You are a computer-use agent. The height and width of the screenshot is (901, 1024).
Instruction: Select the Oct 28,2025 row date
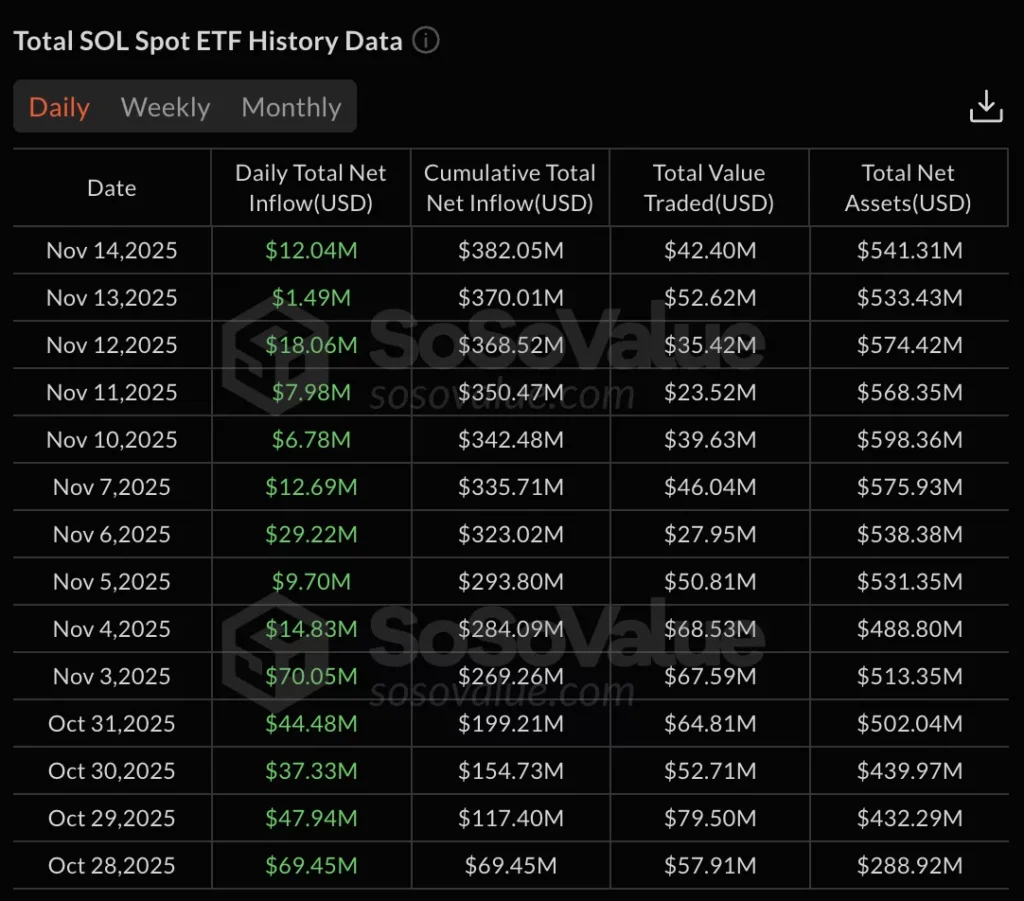(x=111, y=865)
